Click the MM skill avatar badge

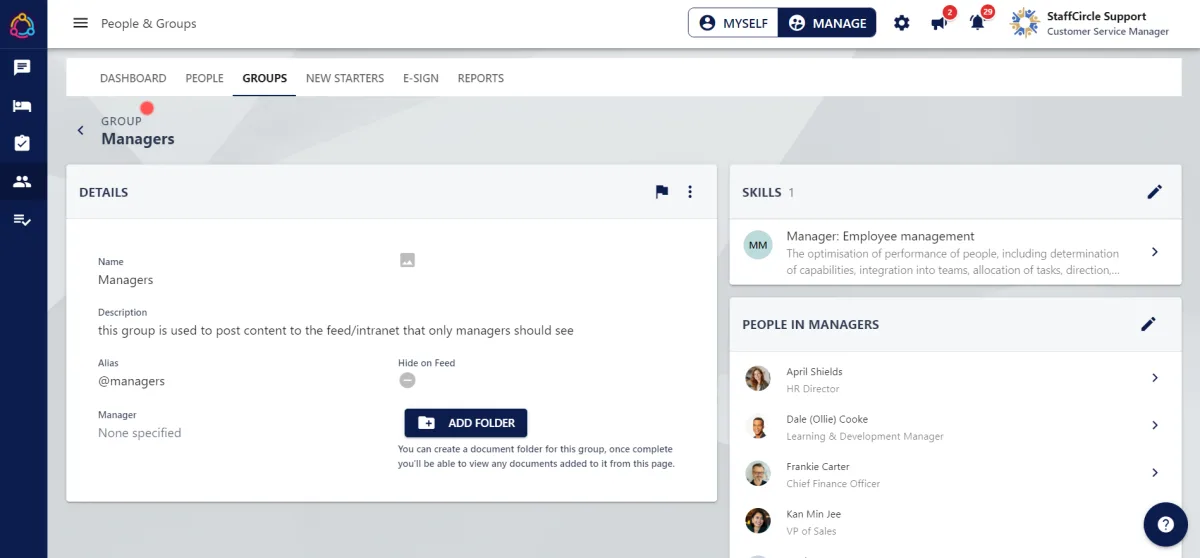(x=758, y=245)
